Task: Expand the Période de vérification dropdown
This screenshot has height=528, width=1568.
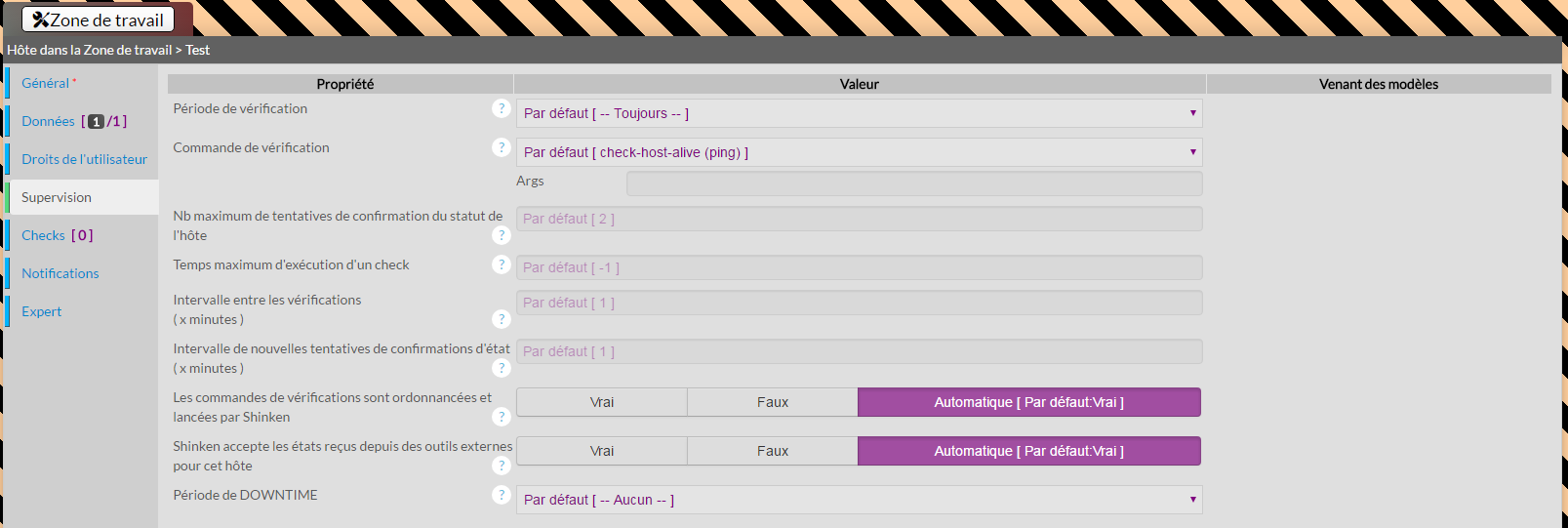Action: [x=859, y=113]
